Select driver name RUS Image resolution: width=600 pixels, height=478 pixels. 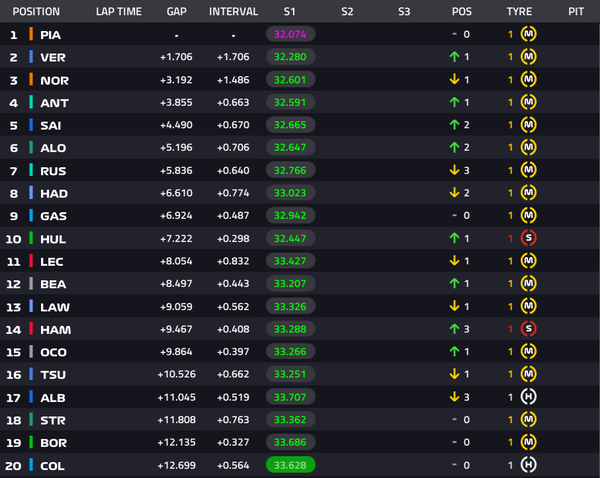click(x=53, y=171)
